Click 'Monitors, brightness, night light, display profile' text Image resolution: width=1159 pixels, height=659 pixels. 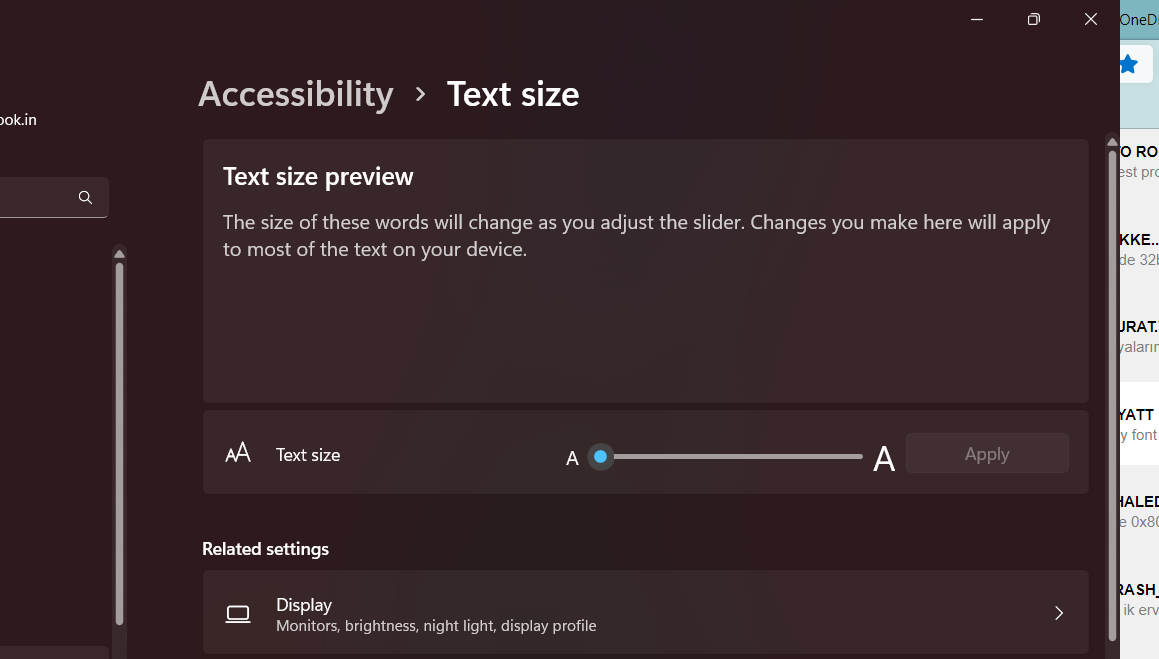(436, 626)
